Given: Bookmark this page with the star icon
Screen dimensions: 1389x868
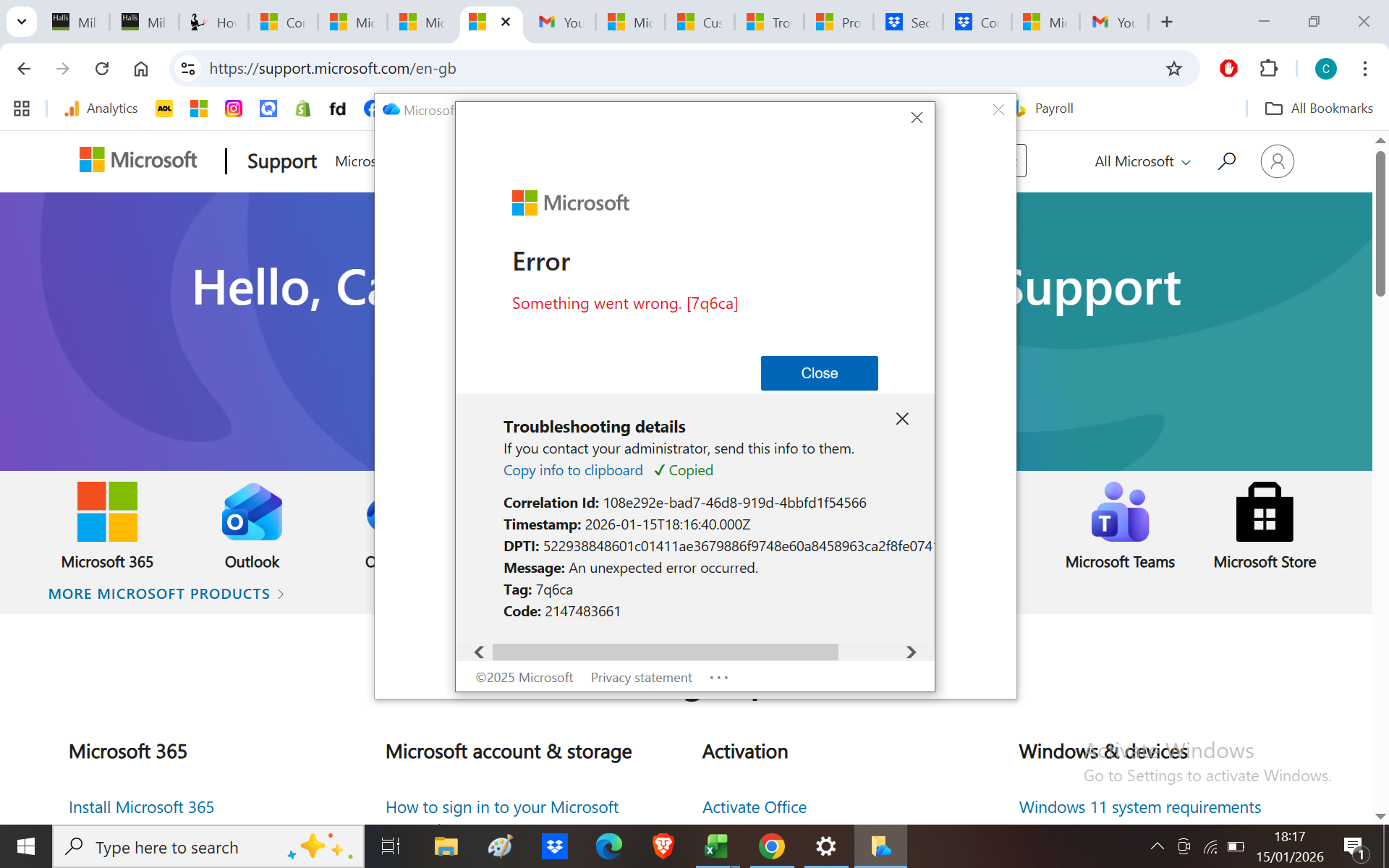Looking at the screenshot, I should click(x=1173, y=69).
